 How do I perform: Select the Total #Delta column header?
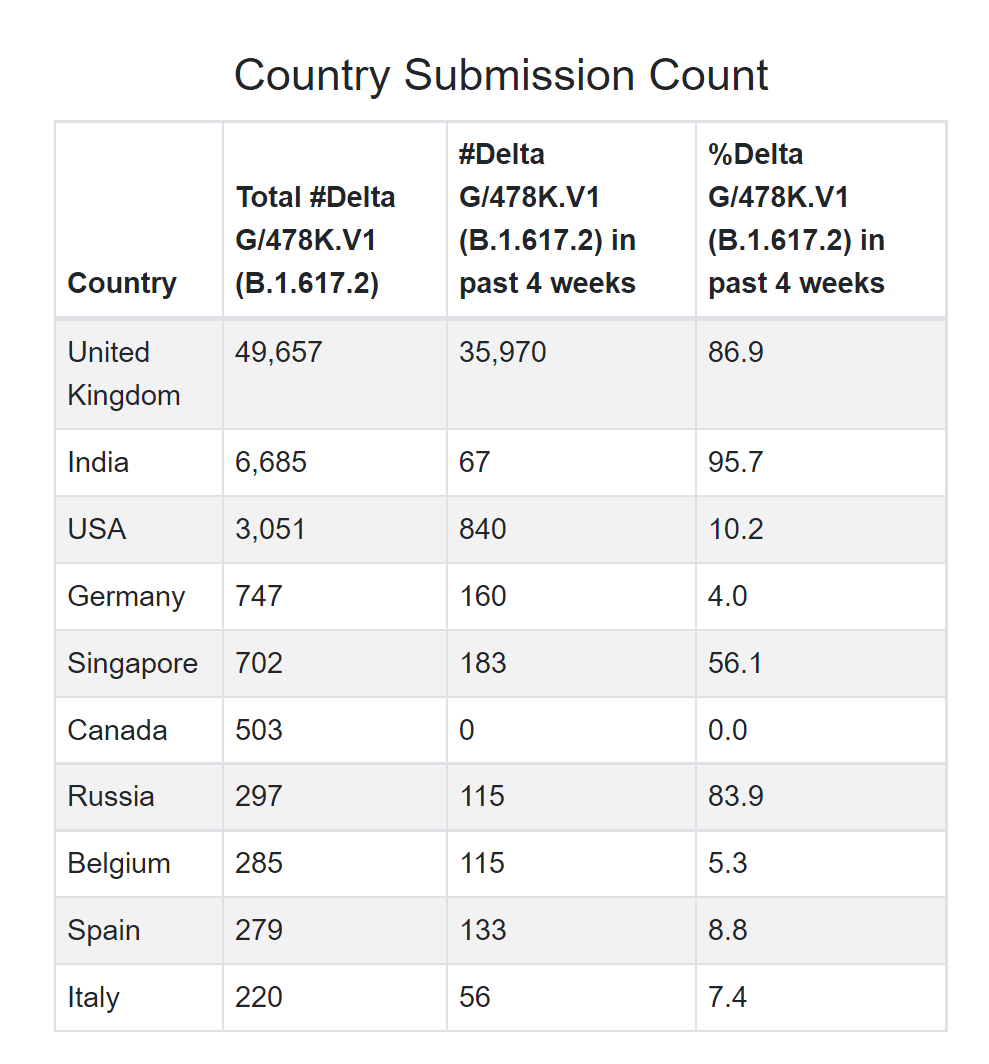(316, 240)
